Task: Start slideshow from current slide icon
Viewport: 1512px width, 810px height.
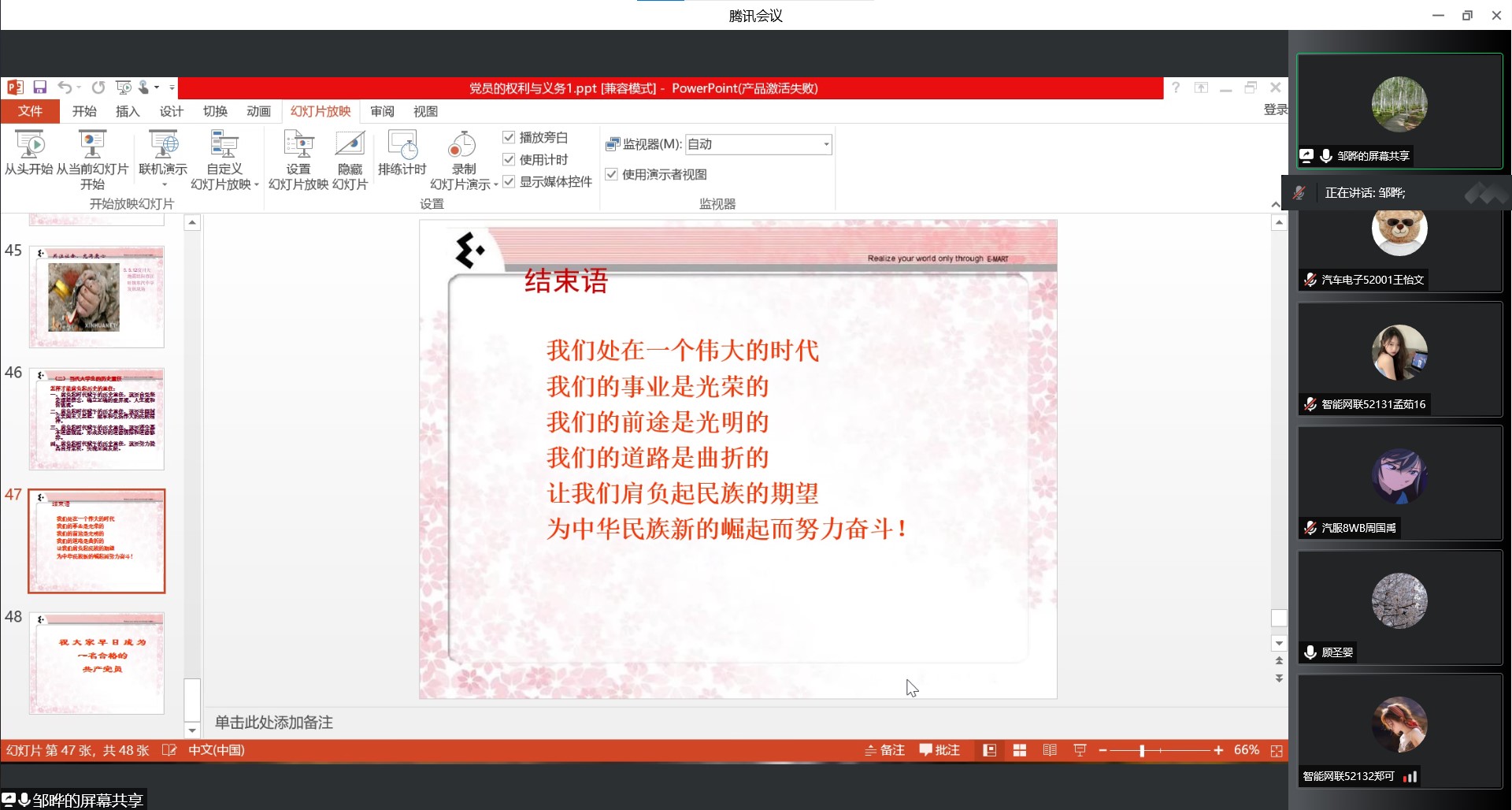Action: click(x=92, y=146)
